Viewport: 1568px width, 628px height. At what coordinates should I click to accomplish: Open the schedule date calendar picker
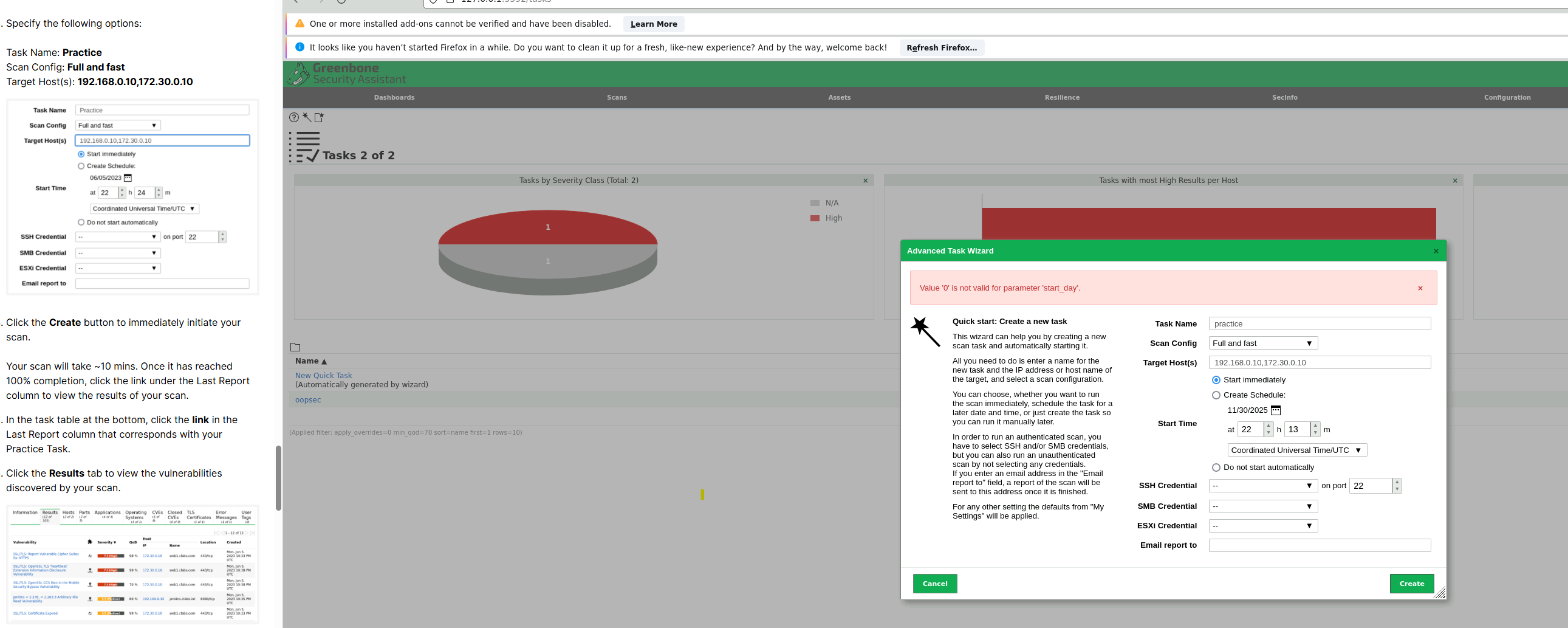[x=1276, y=410]
